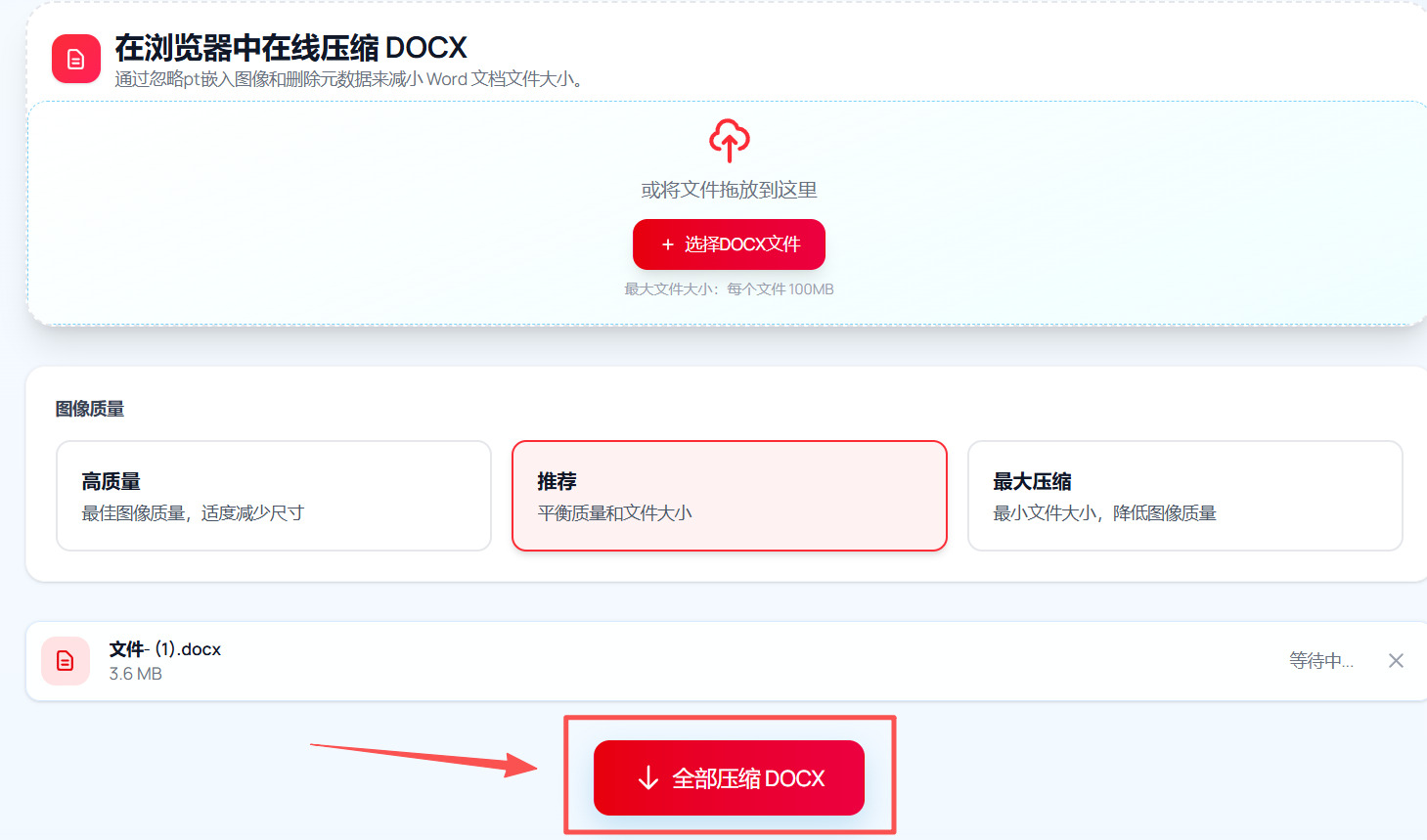Screen dimensions: 1427x840
Task: Select the 高质量 image quality option
Action: coord(274,496)
